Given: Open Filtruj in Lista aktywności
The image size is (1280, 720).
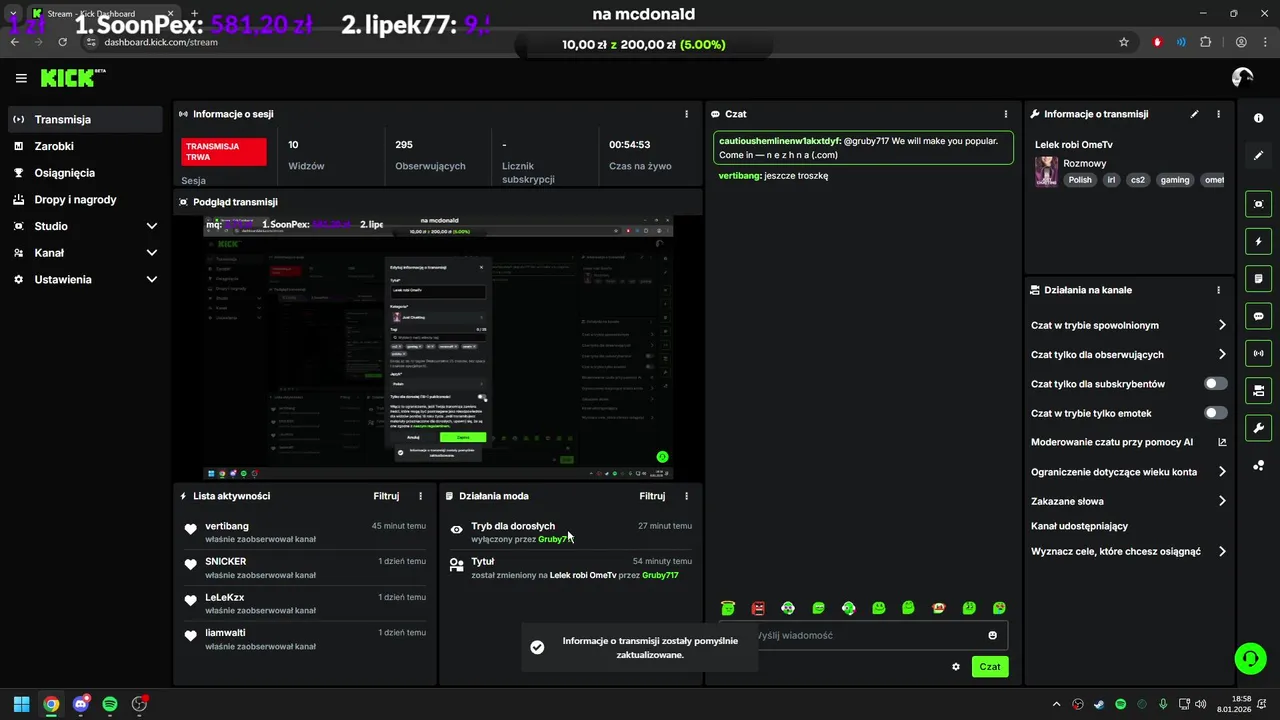Looking at the screenshot, I should (386, 496).
